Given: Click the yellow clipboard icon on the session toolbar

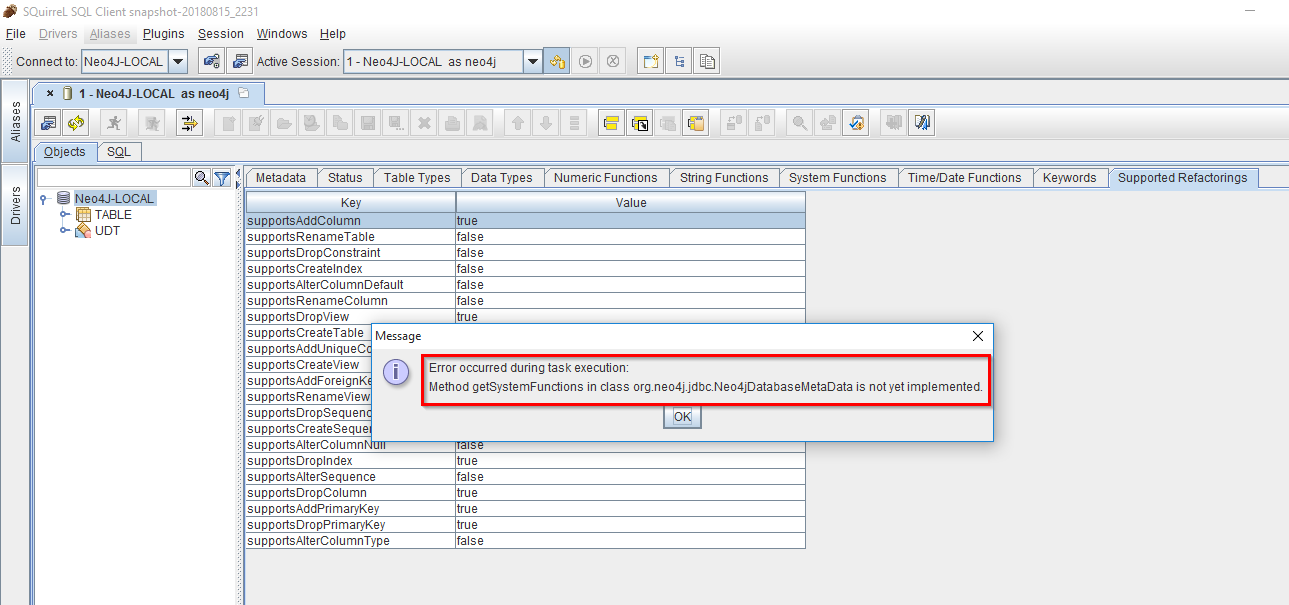Looking at the screenshot, I should click(697, 122).
